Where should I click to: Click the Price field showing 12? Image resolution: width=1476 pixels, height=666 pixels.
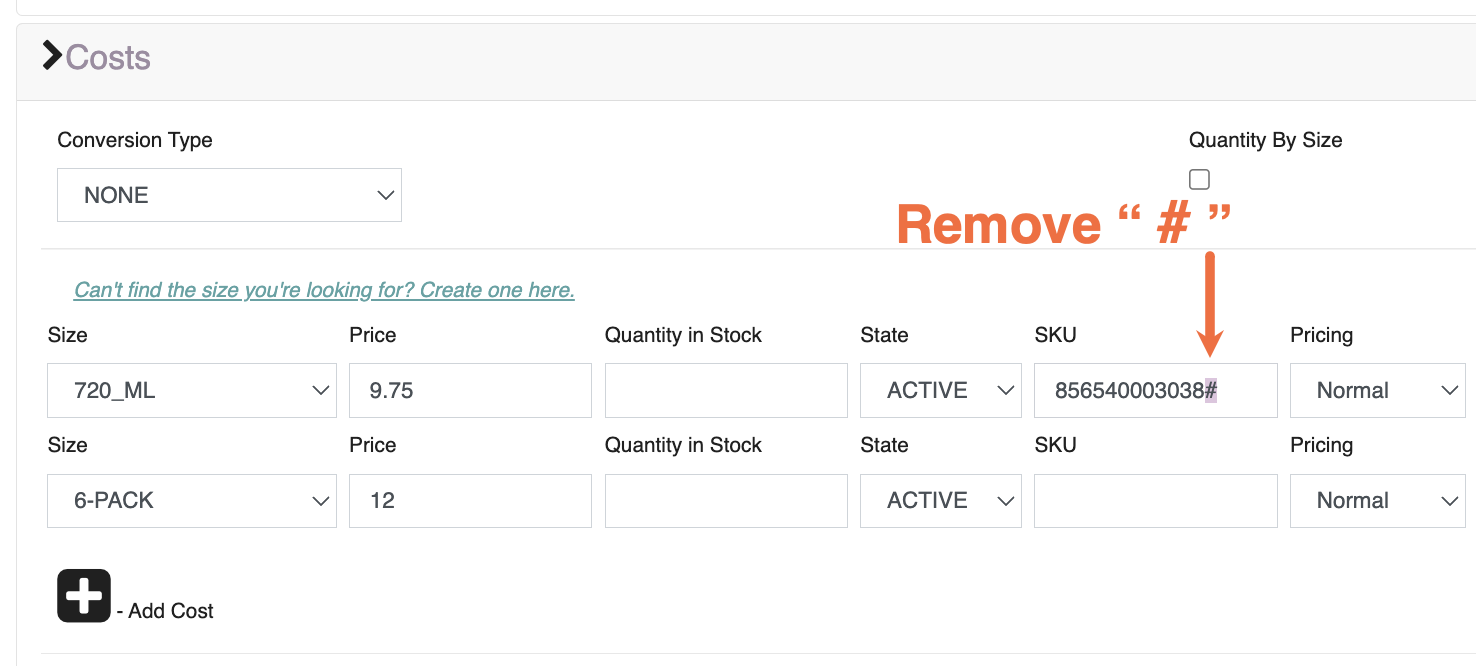click(470, 500)
